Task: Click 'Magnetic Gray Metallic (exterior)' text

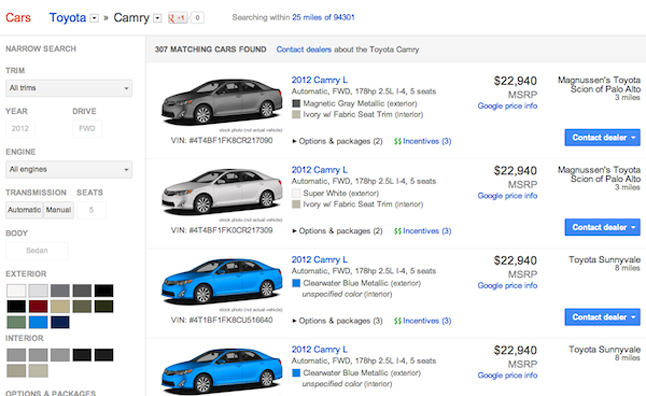Action: click(x=360, y=103)
